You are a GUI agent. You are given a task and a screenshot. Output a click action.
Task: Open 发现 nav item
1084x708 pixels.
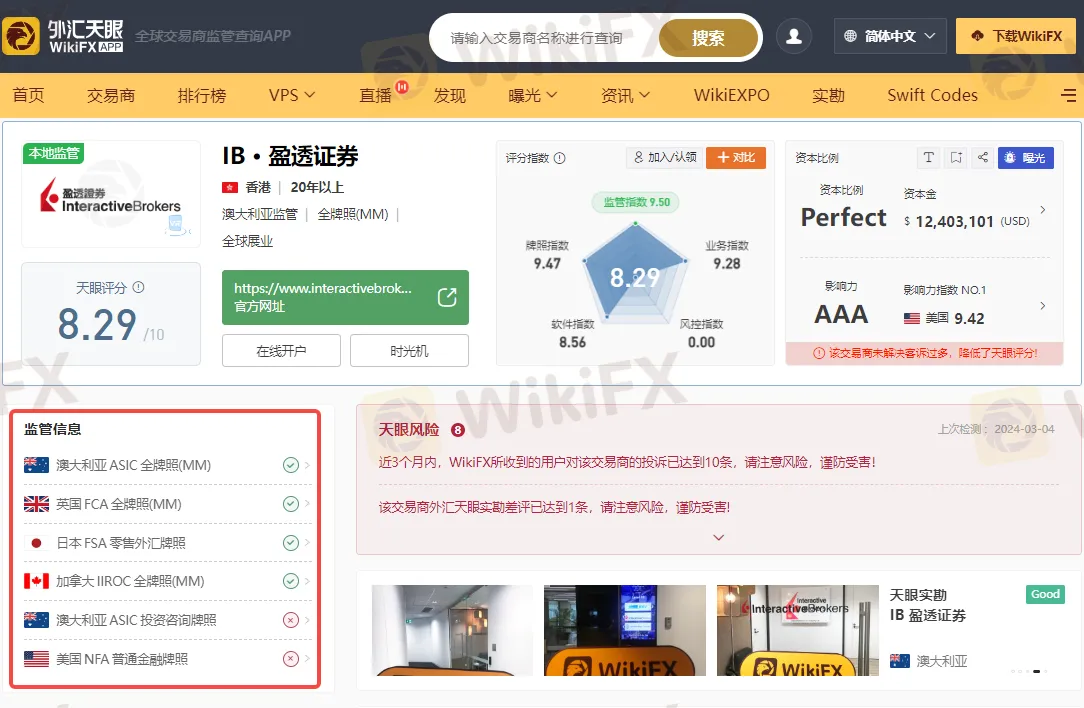pos(449,95)
